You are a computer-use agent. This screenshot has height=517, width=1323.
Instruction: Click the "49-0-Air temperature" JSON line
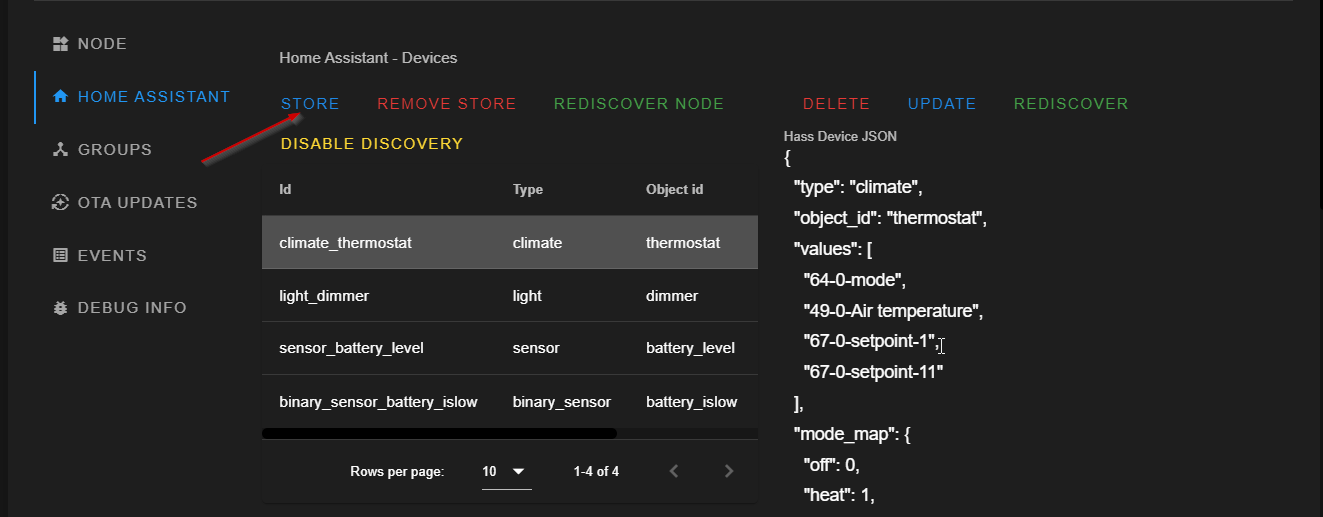pos(893,311)
